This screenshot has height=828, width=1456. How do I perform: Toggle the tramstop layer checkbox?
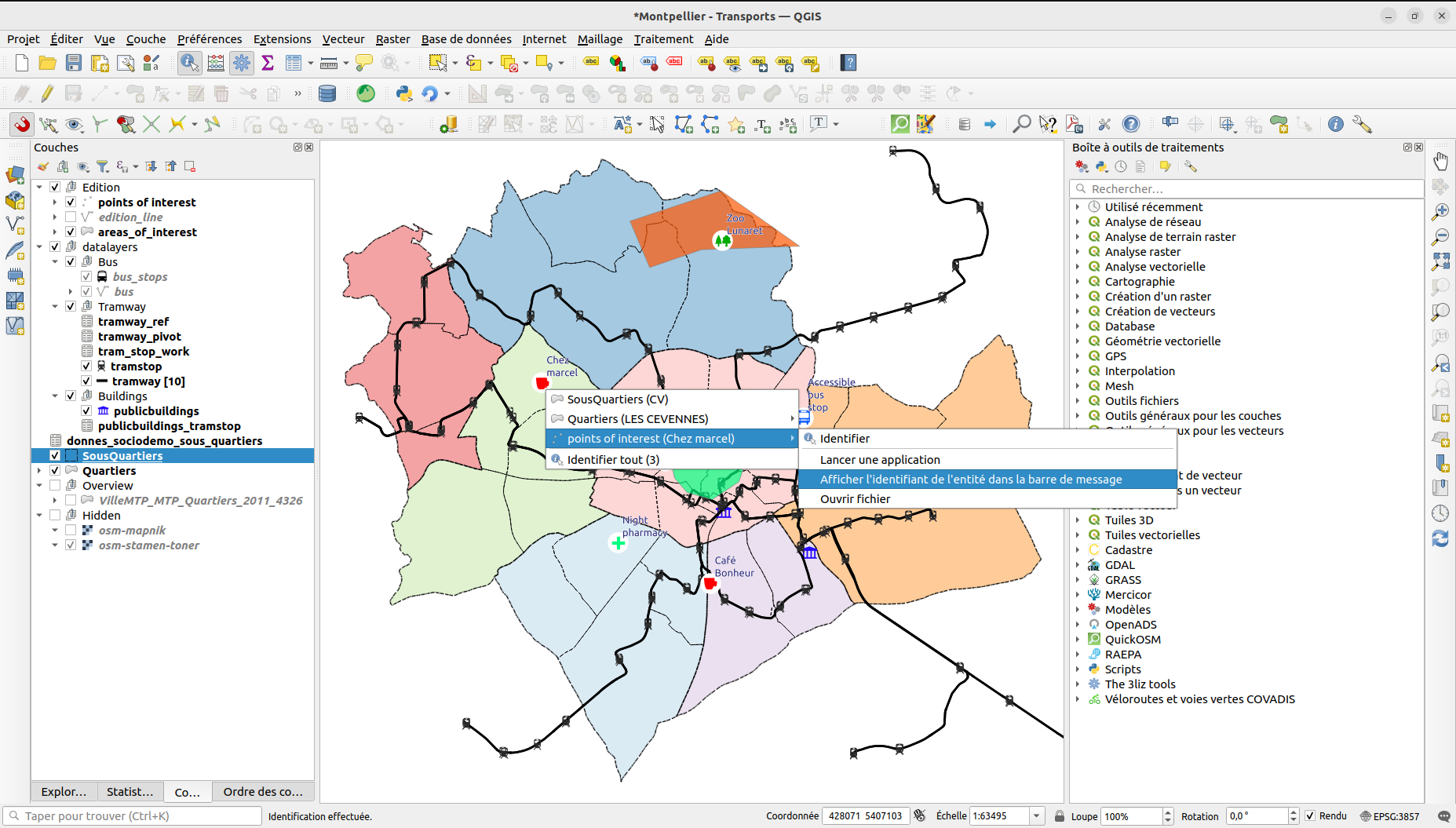tap(86, 367)
